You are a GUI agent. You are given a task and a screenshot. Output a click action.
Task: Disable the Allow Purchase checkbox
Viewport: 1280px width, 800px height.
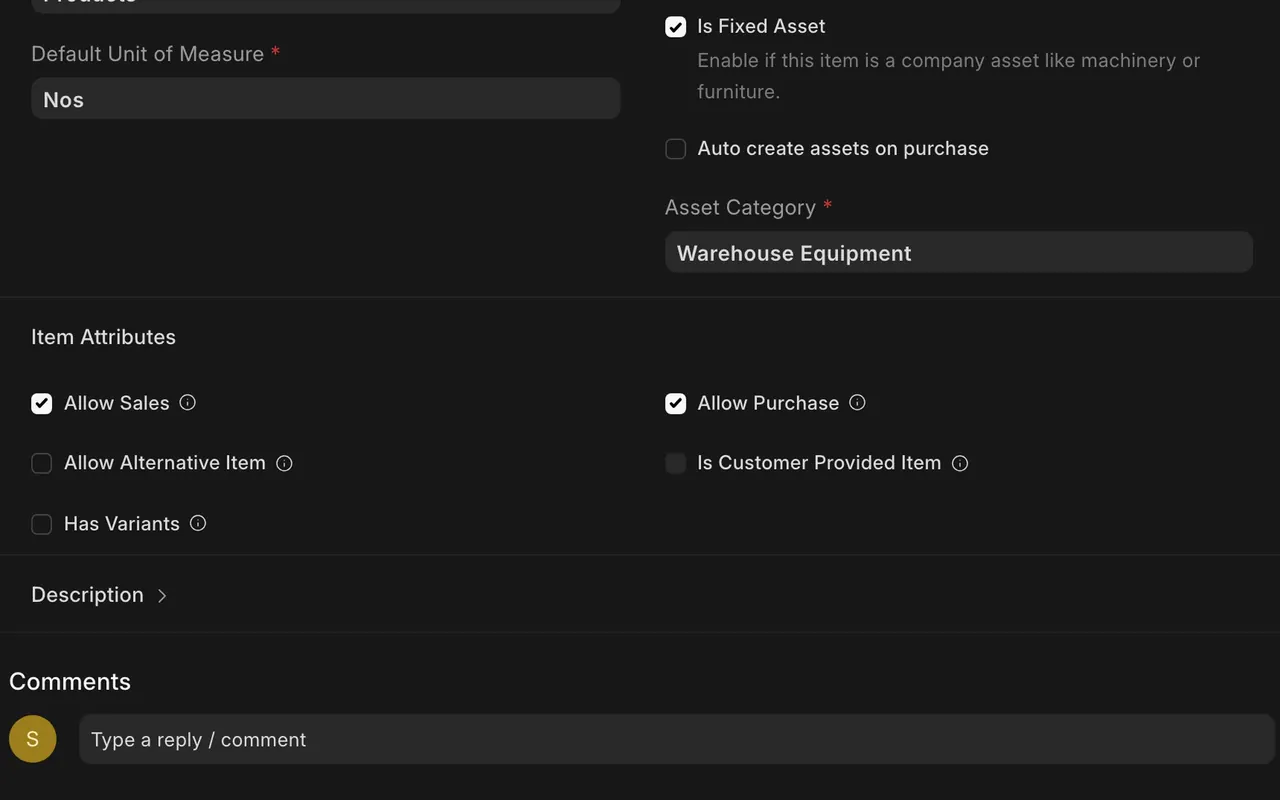click(x=676, y=404)
